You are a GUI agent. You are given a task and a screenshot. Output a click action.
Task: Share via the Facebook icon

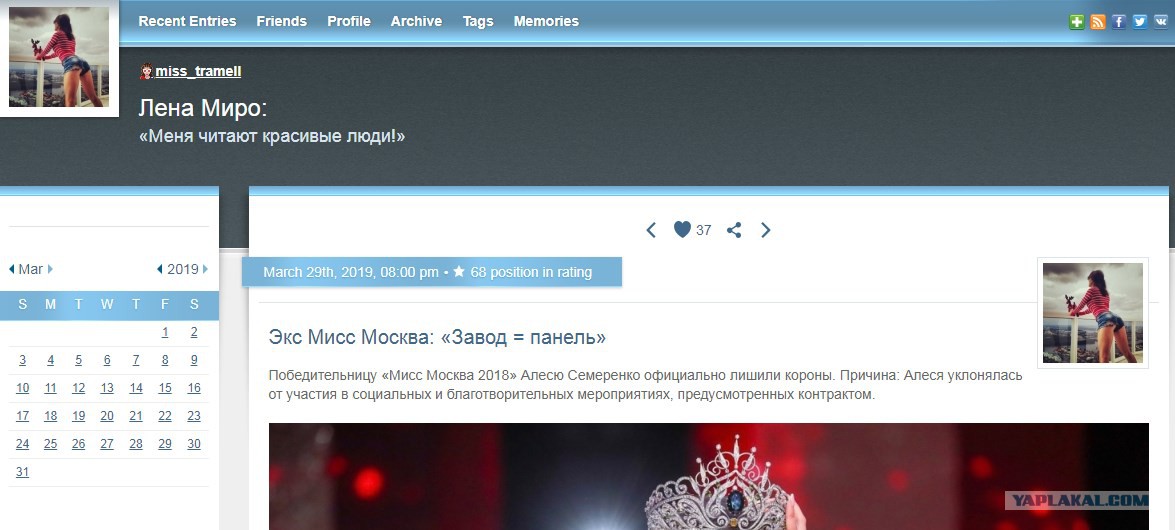pyautogui.click(x=1119, y=22)
